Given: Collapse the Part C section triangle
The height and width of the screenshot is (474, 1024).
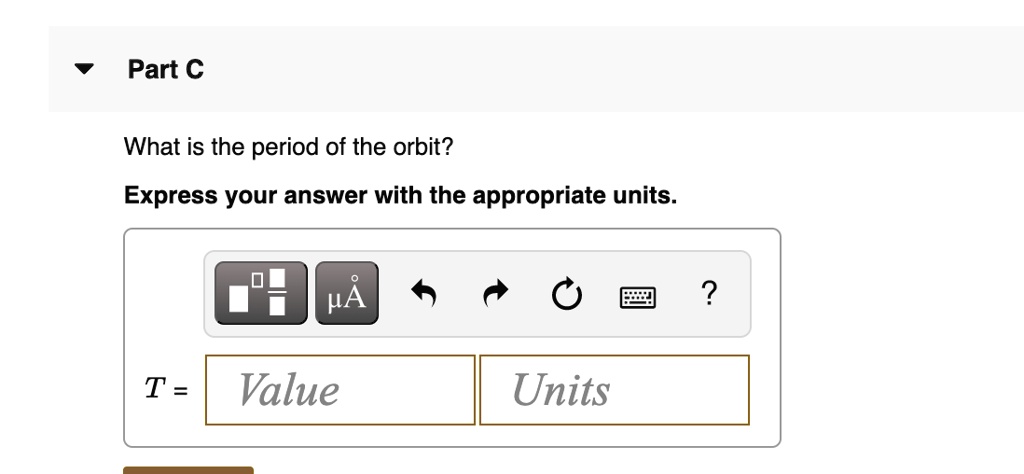Looking at the screenshot, I should coord(84,69).
